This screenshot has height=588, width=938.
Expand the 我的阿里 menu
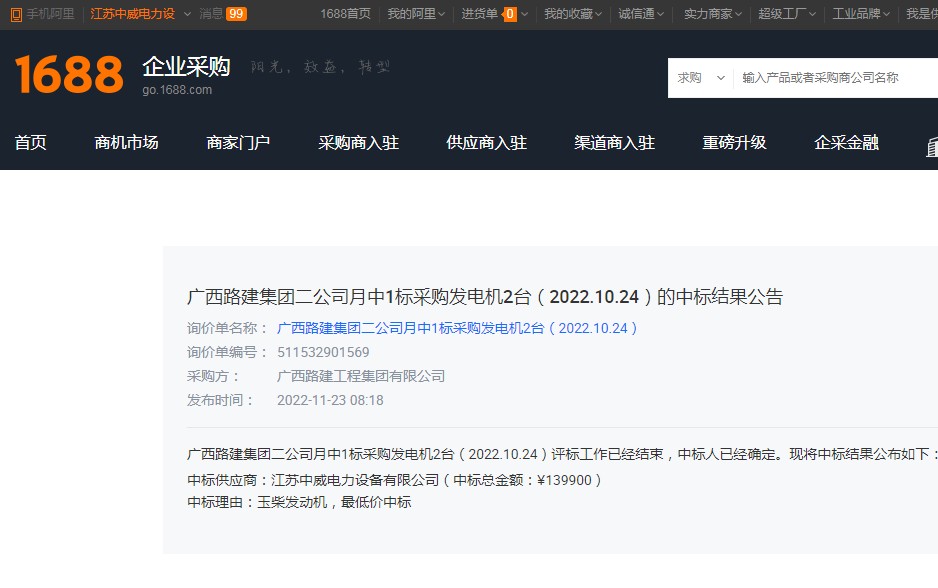point(416,14)
